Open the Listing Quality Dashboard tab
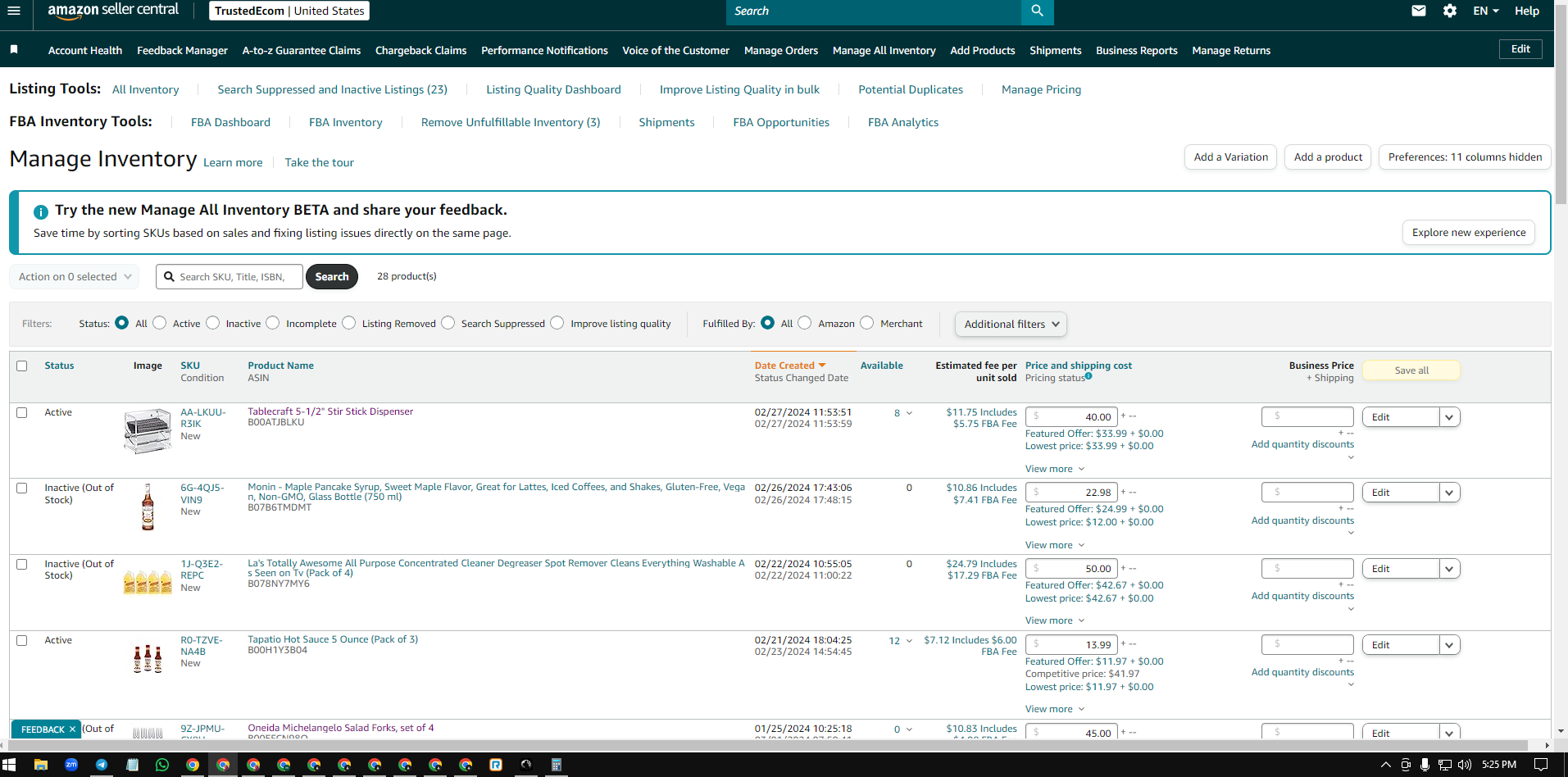Image resolution: width=1568 pixels, height=777 pixels. point(553,89)
